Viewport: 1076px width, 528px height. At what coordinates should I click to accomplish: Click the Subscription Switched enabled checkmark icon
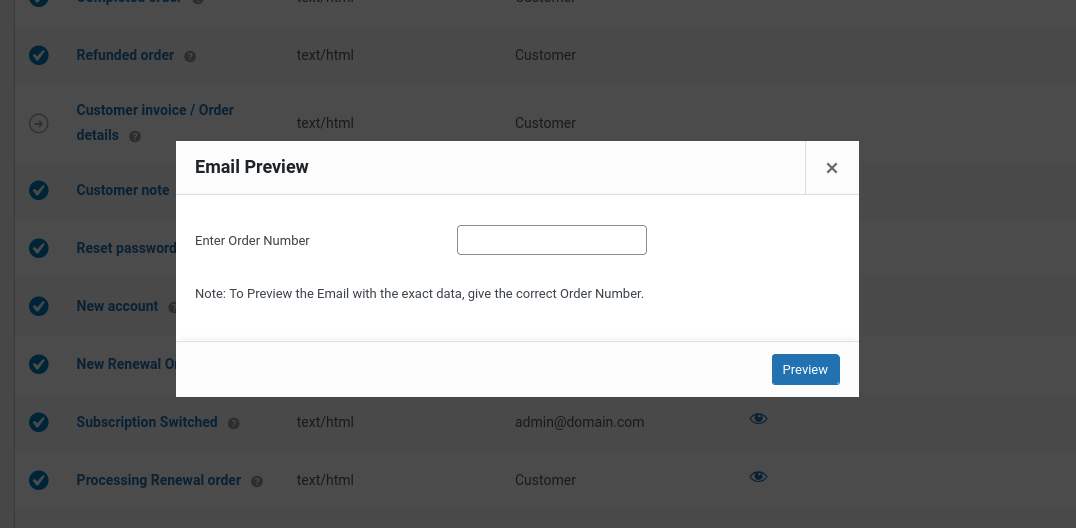39,422
